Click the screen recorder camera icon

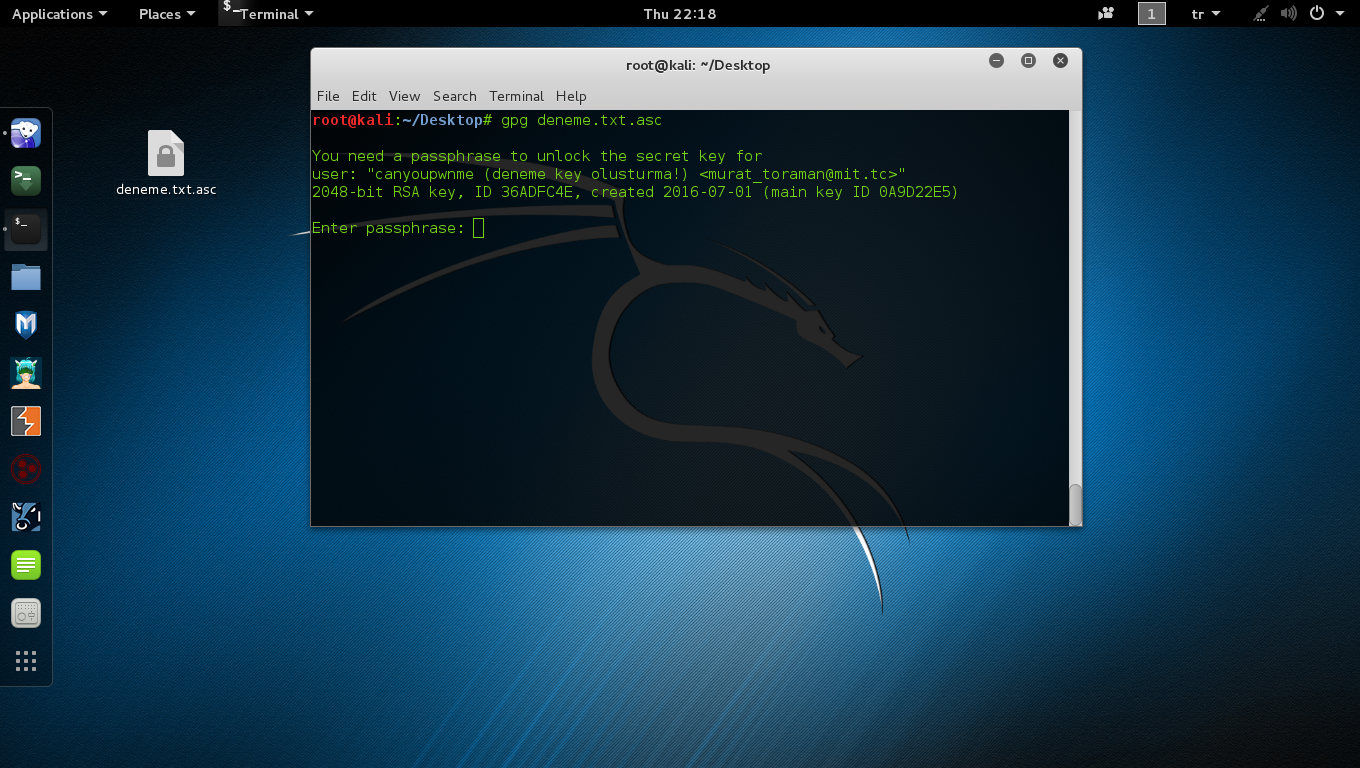pyautogui.click(x=1106, y=14)
